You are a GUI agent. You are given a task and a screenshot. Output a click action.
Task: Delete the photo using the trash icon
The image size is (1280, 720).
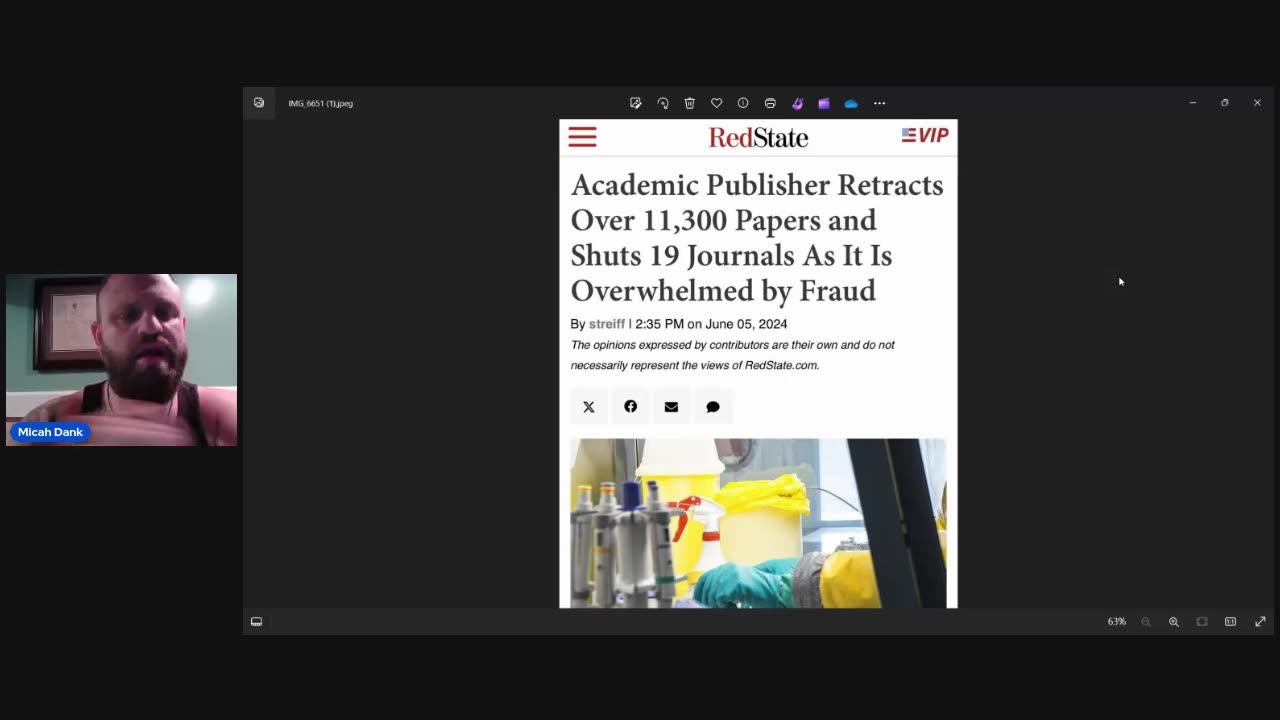[x=689, y=103]
